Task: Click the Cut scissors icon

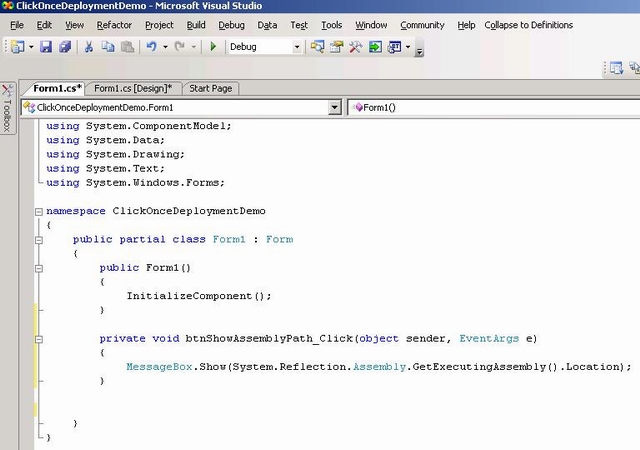Action: [89, 47]
